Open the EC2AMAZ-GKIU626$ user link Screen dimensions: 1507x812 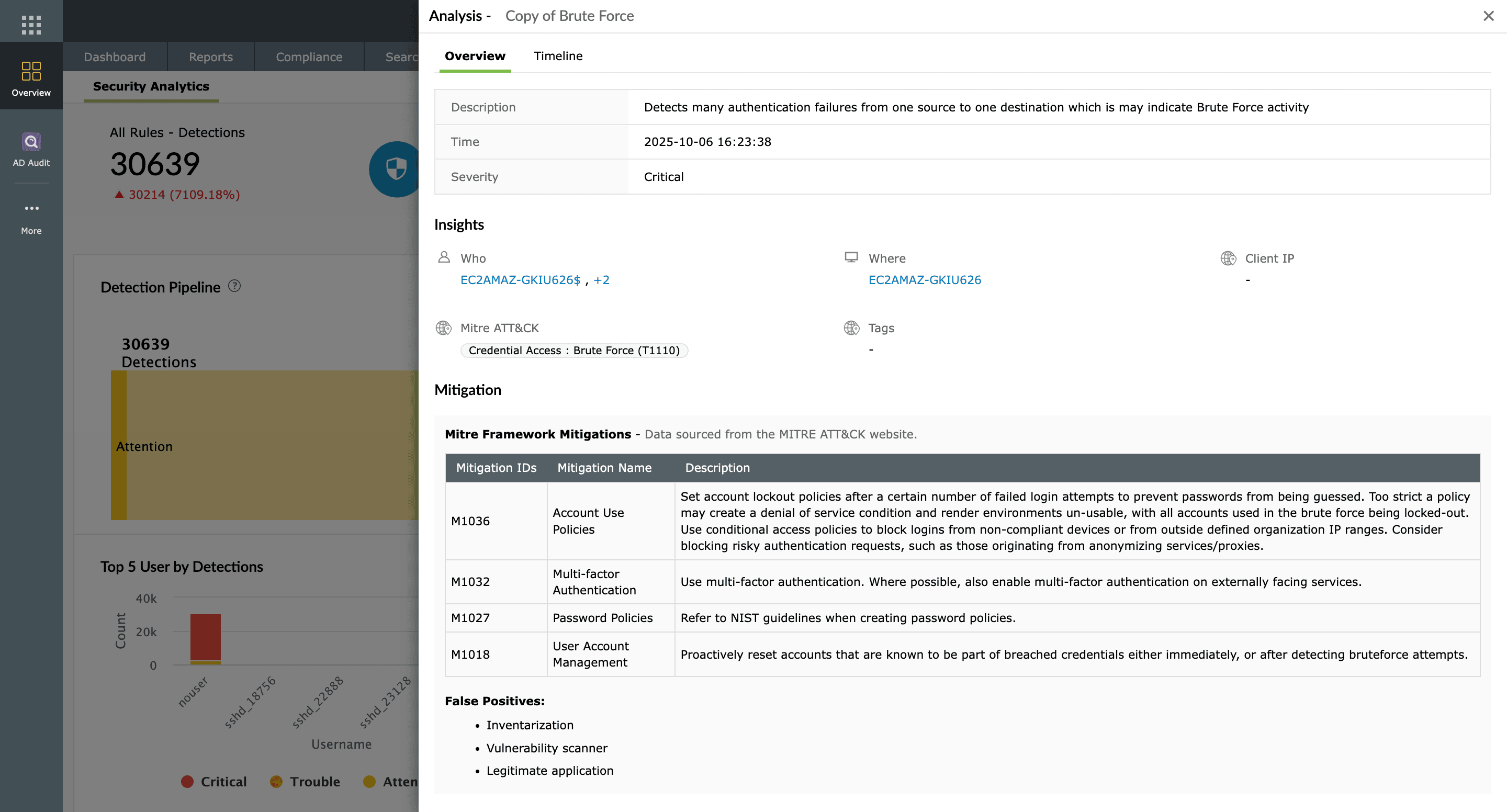520,279
